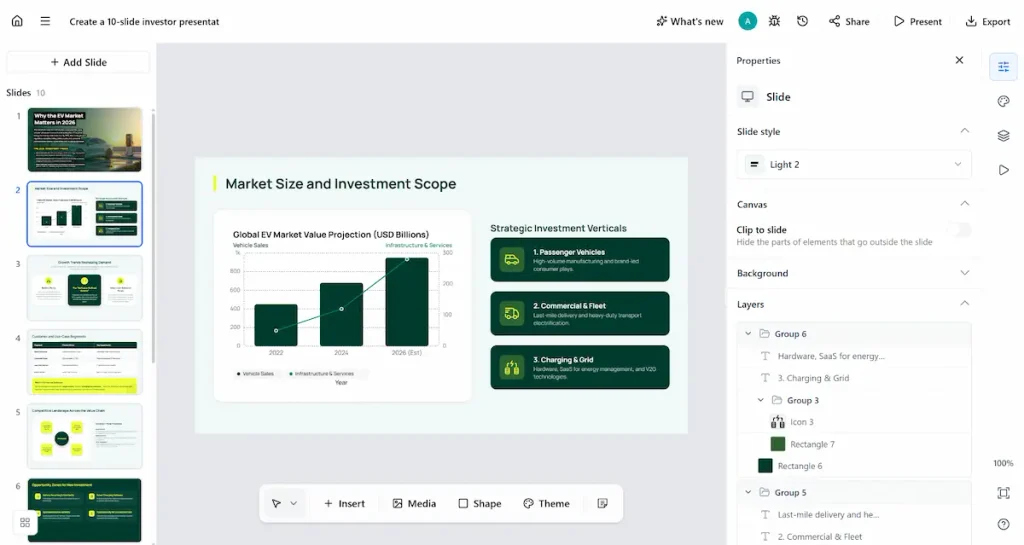This screenshot has width=1024, height=545.
Task: Open pointer tool options chevron
Action: pyautogui.click(x=294, y=503)
